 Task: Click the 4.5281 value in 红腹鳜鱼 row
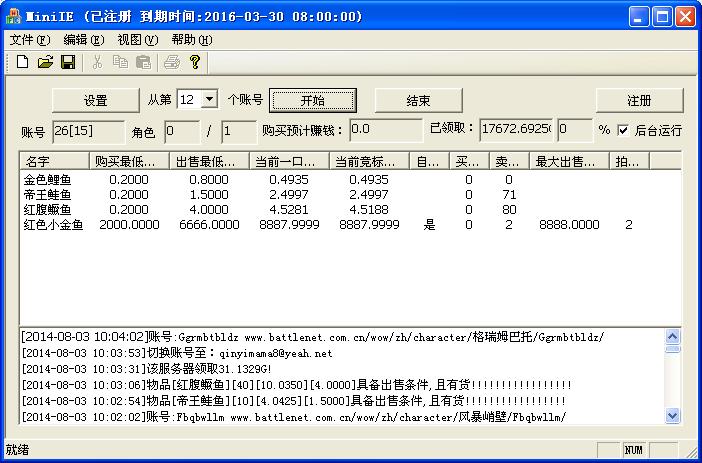point(289,210)
